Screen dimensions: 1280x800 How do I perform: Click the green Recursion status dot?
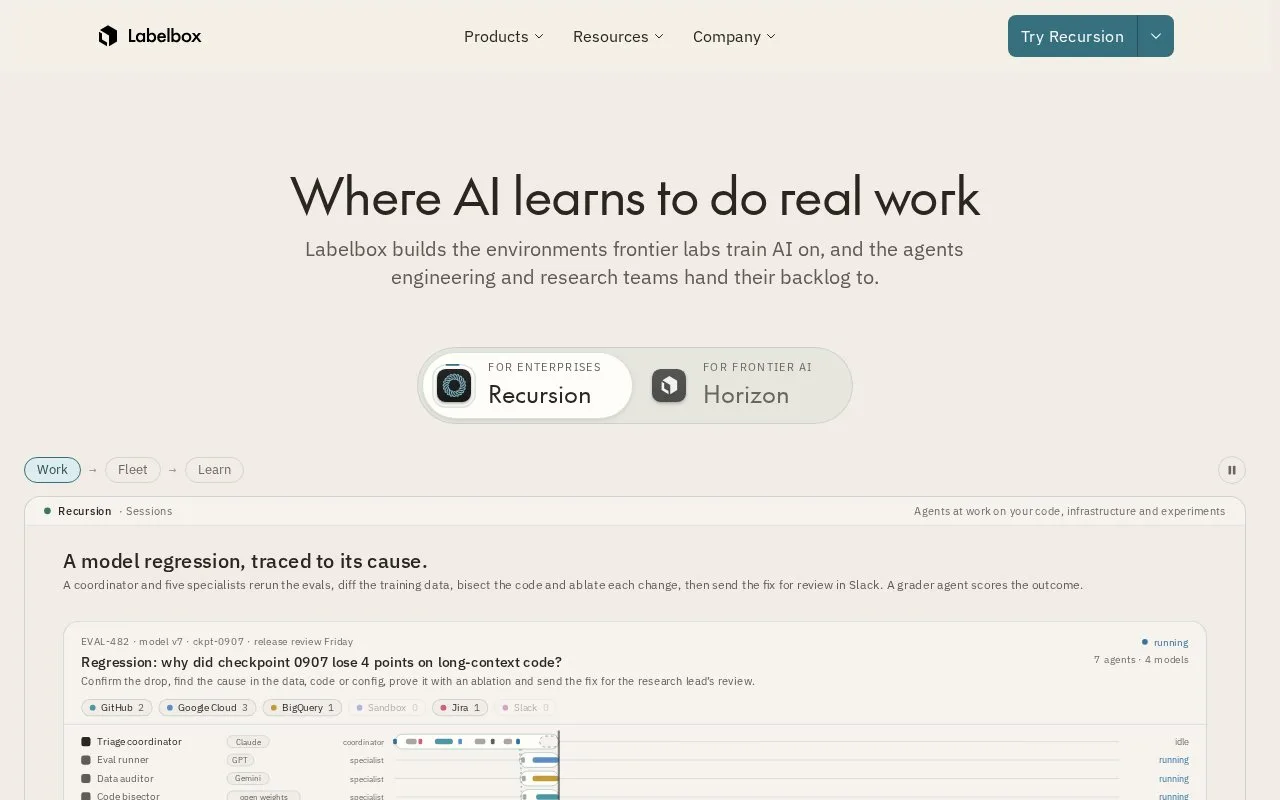(47, 511)
